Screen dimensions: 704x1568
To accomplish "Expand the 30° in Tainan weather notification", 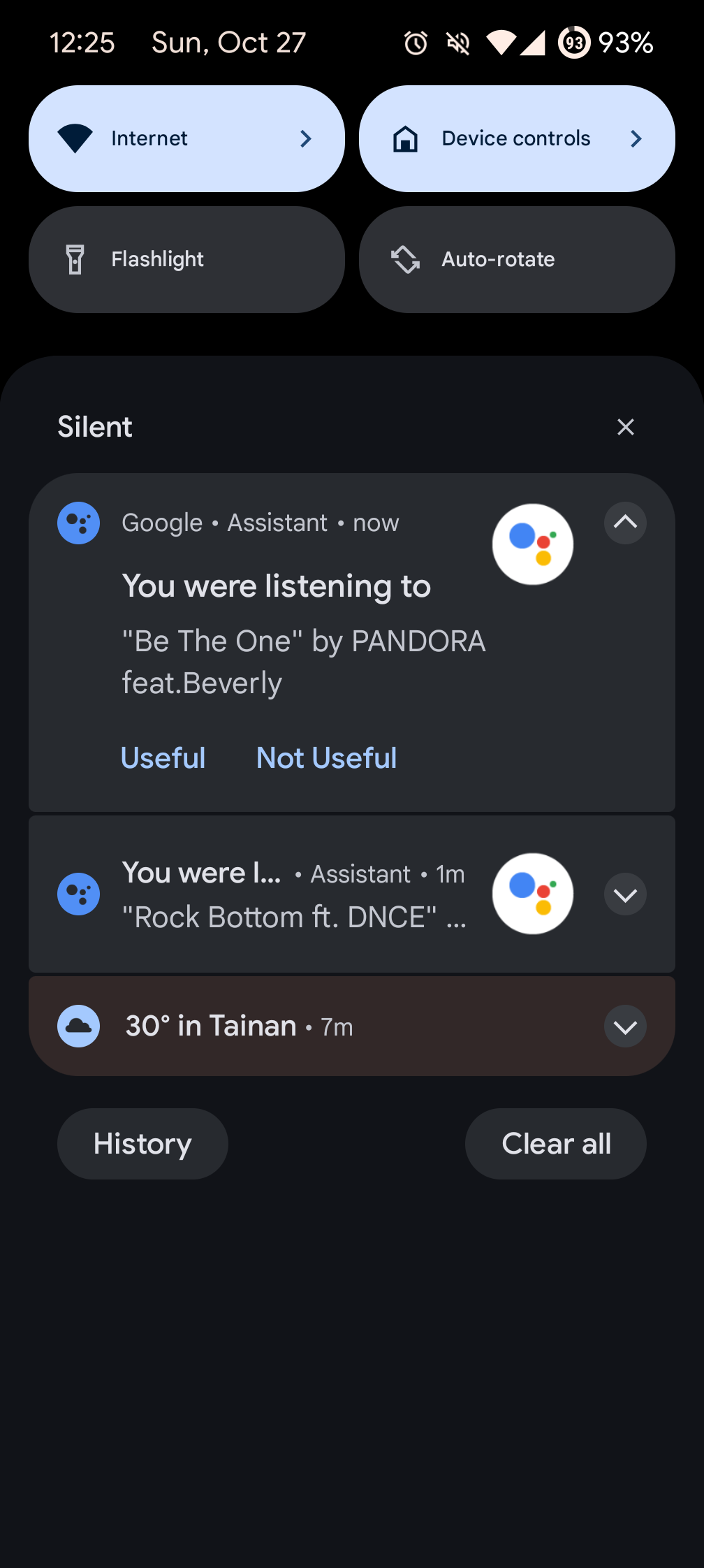I will point(625,1026).
